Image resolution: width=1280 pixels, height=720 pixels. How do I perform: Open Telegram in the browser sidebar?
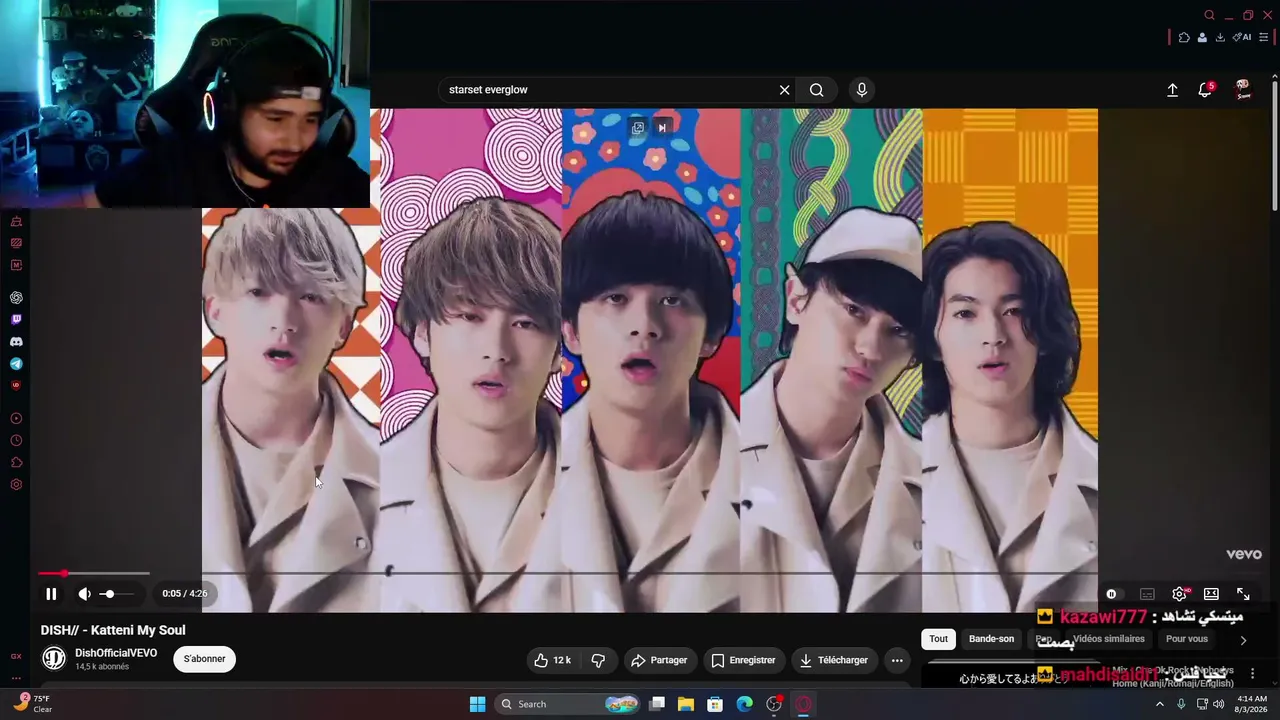click(x=16, y=364)
